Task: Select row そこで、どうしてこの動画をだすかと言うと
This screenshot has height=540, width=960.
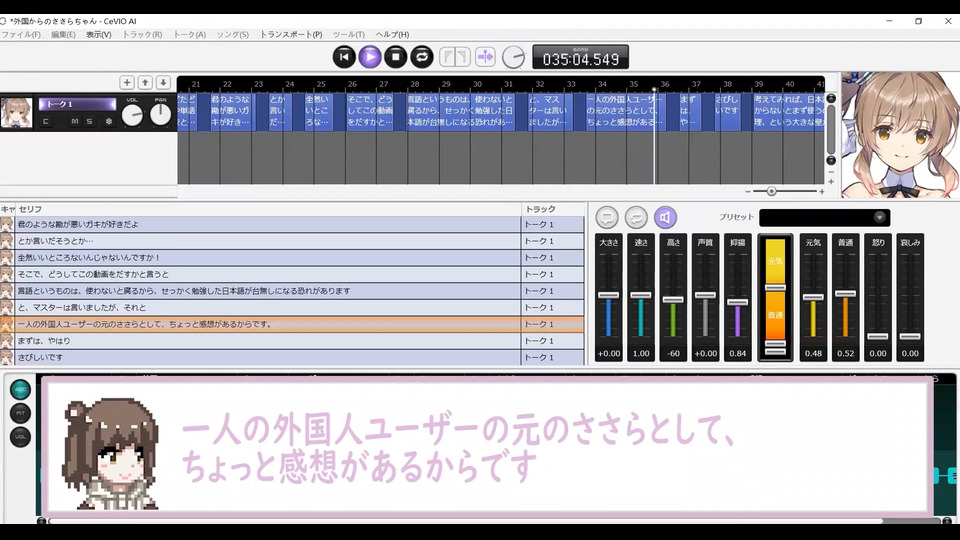Action: (x=292, y=274)
